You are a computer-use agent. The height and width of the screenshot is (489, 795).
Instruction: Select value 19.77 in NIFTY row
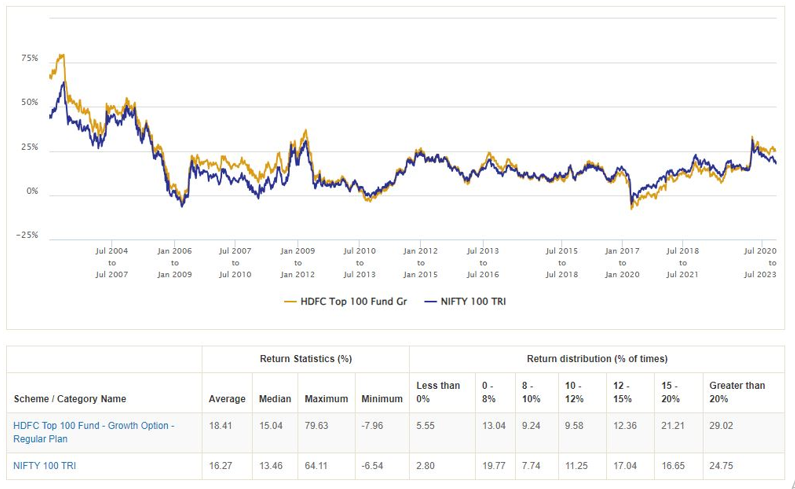pos(494,466)
